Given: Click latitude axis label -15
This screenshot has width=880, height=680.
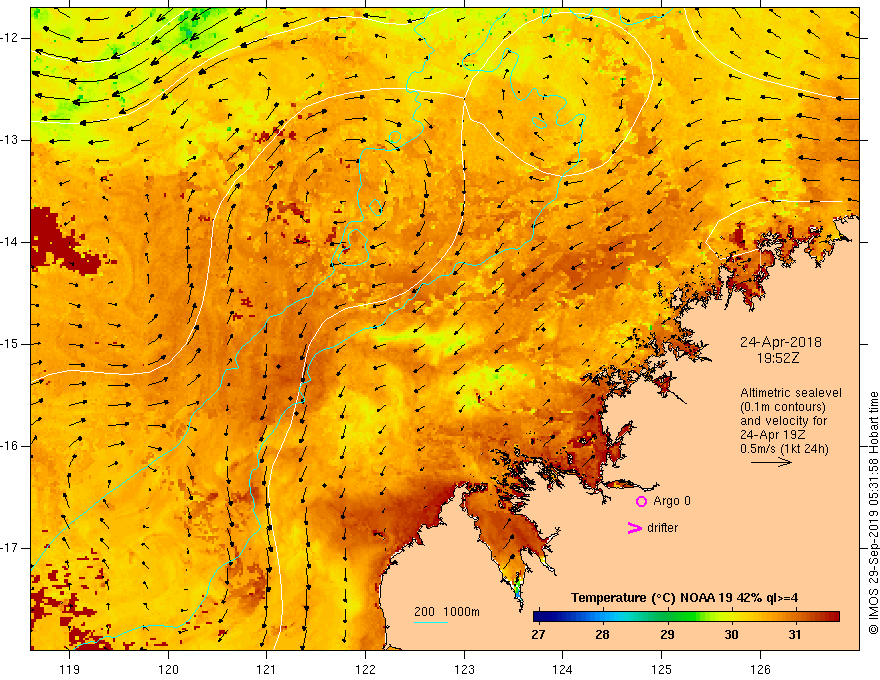Looking at the screenshot, I should coord(10,344).
